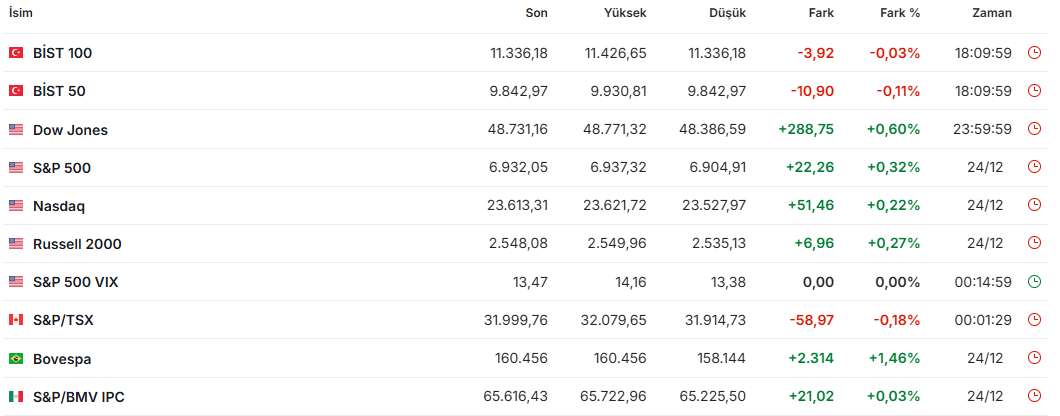Click the Turkish flag icon beside BİST 50
This screenshot has width=1060, height=416.
coord(16,91)
